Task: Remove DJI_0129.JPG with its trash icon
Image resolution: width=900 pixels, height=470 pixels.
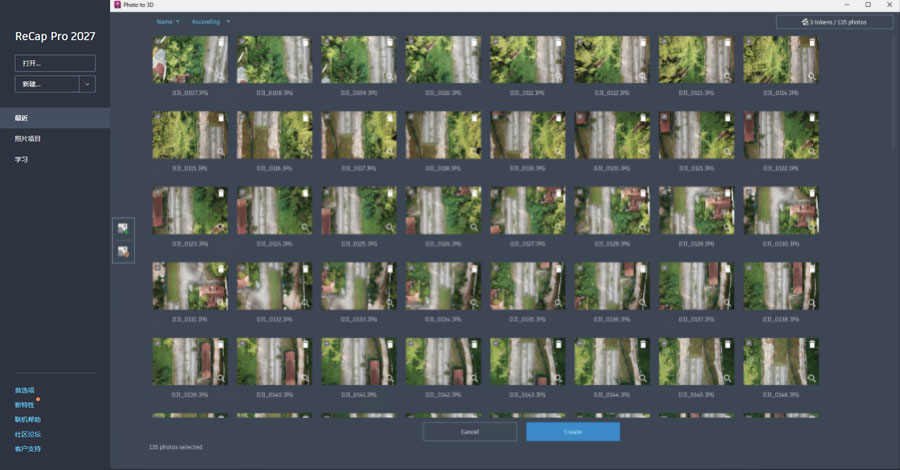Action: 727,193
